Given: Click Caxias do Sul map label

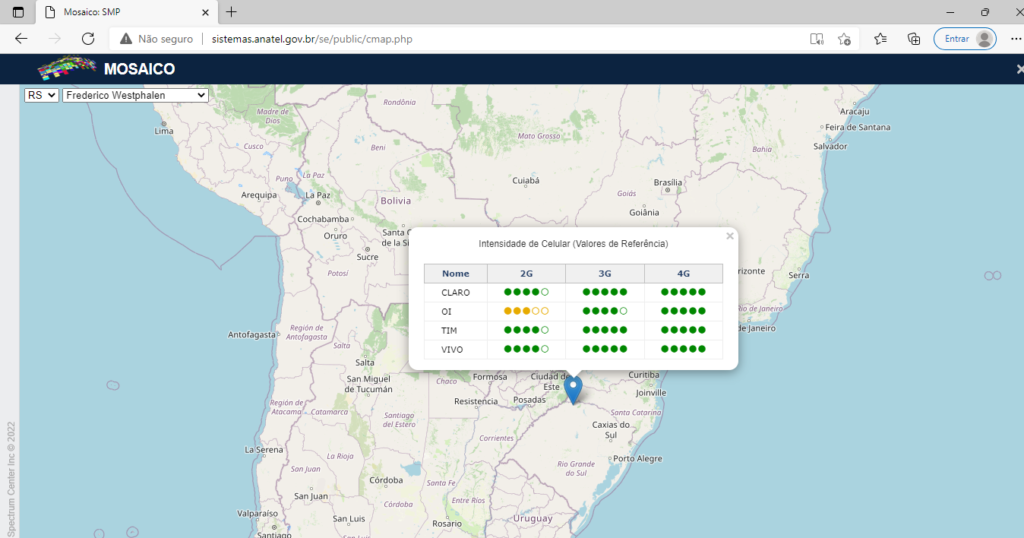Looking at the screenshot, I should pyautogui.click(x=611, y=430).
